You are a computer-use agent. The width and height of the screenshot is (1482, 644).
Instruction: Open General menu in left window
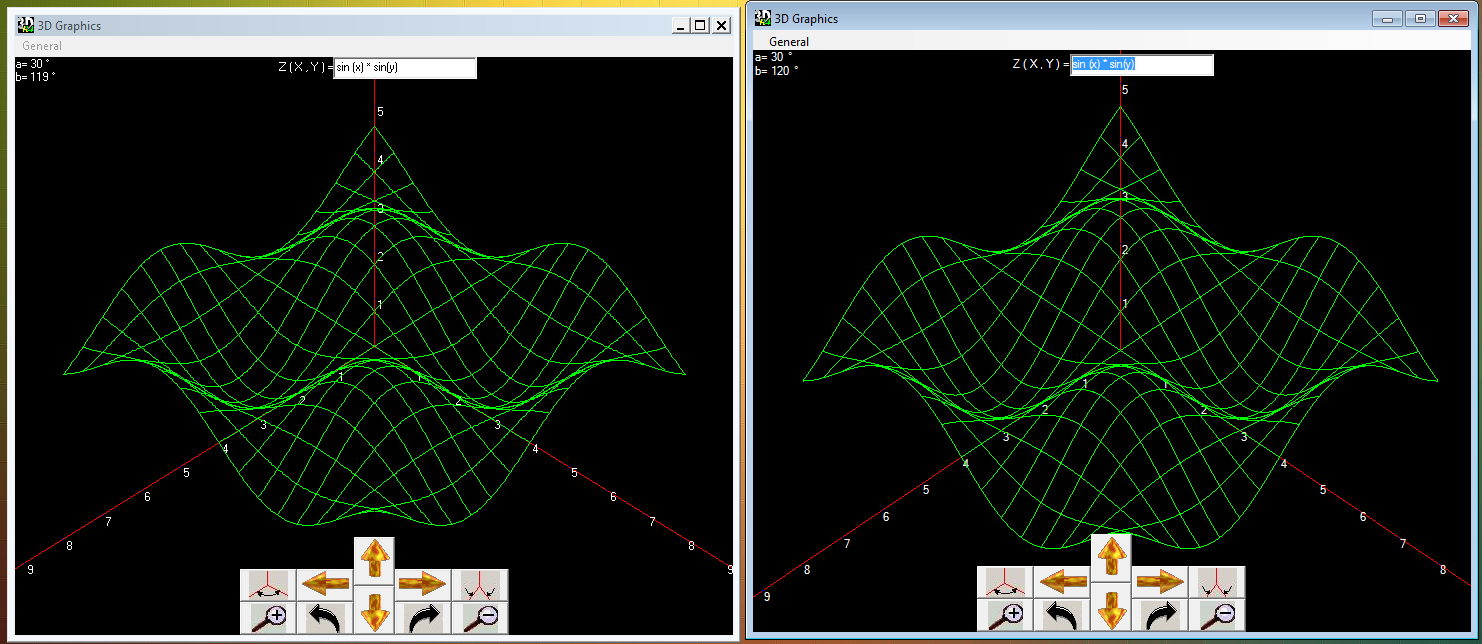pos(42,46)
